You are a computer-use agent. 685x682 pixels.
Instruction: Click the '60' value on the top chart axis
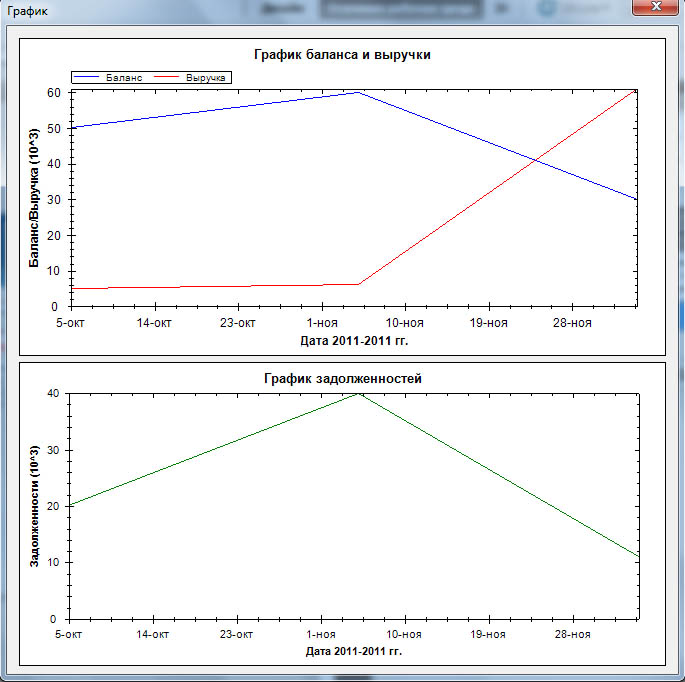click(x=54, y=93)
